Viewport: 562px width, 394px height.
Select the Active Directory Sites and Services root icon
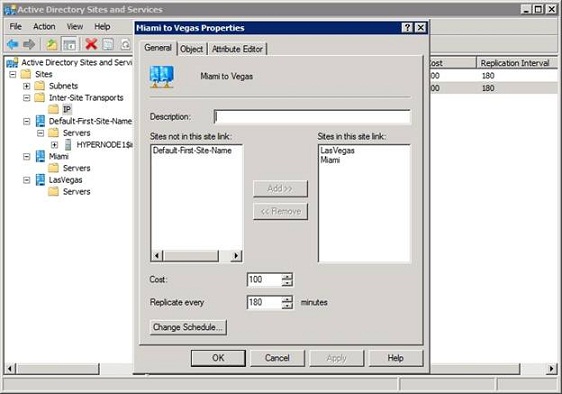coord(12,63)
